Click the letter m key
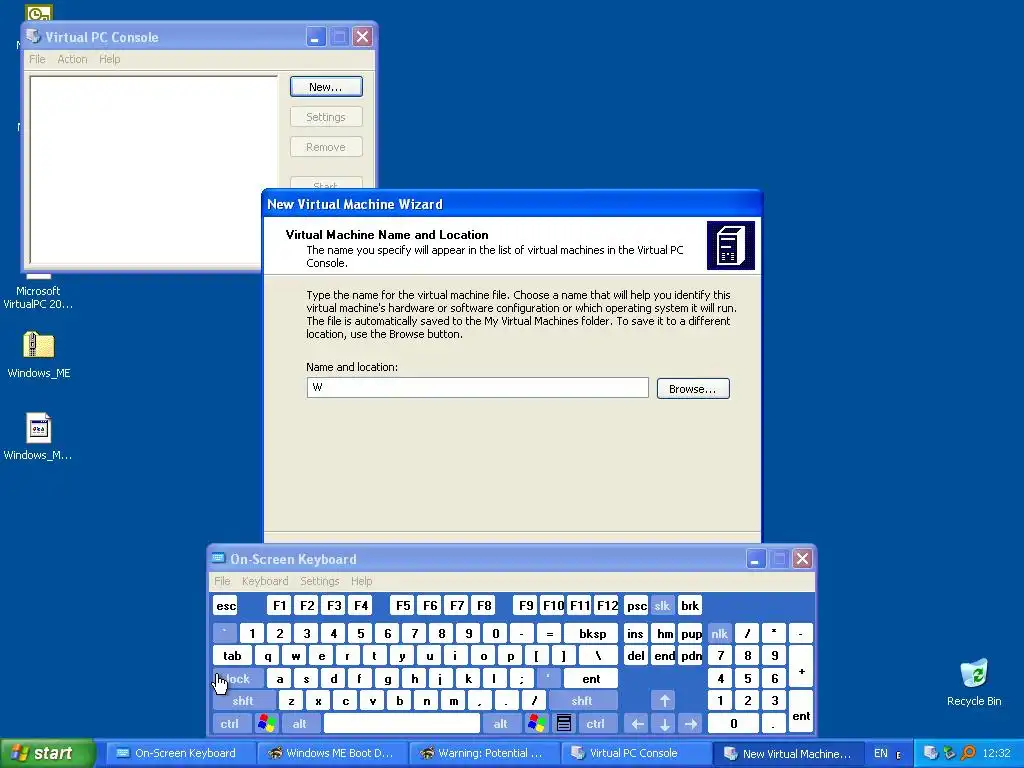 point(453,701)
